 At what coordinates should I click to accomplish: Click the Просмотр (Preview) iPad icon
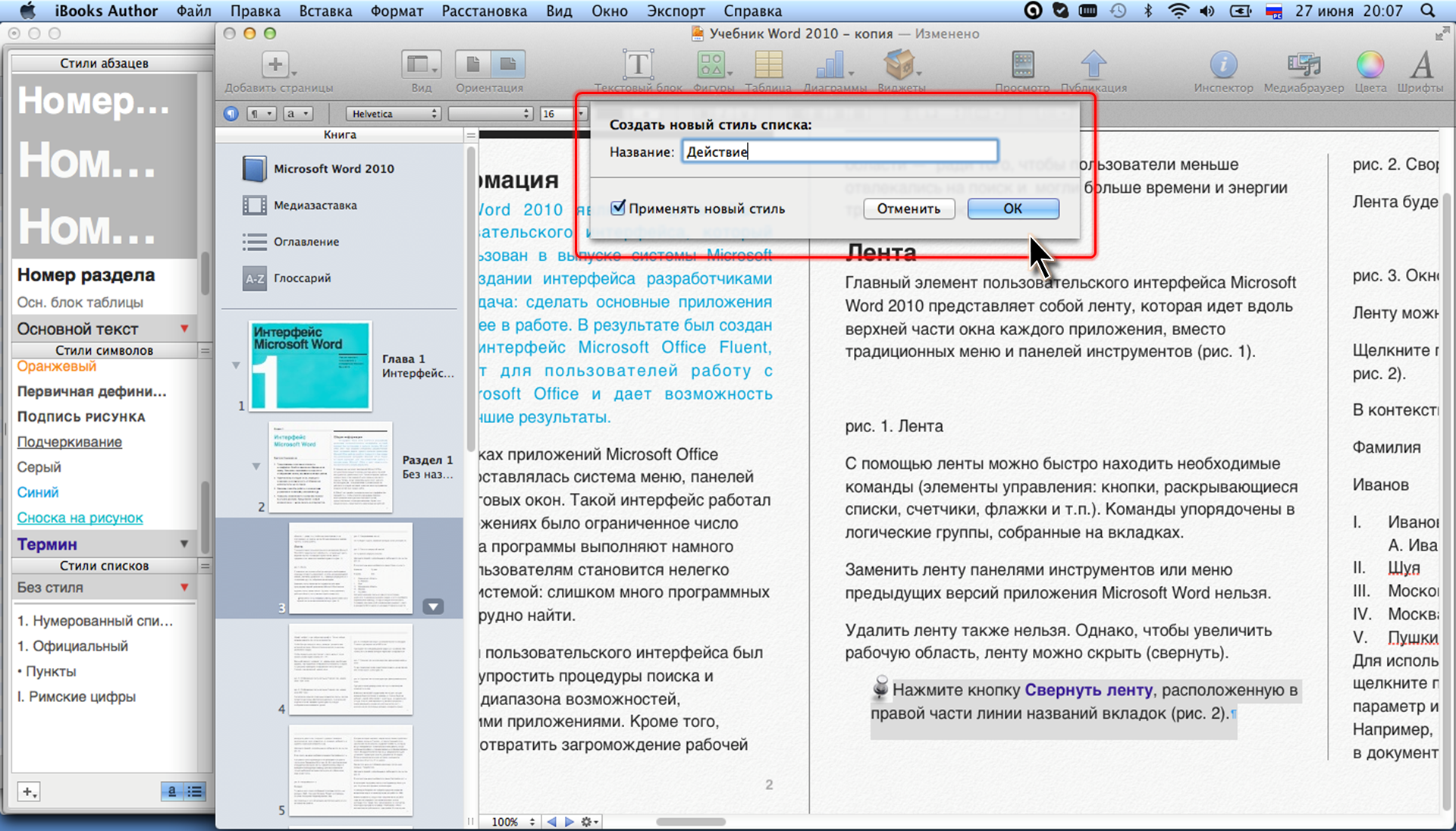[1022, 64]
